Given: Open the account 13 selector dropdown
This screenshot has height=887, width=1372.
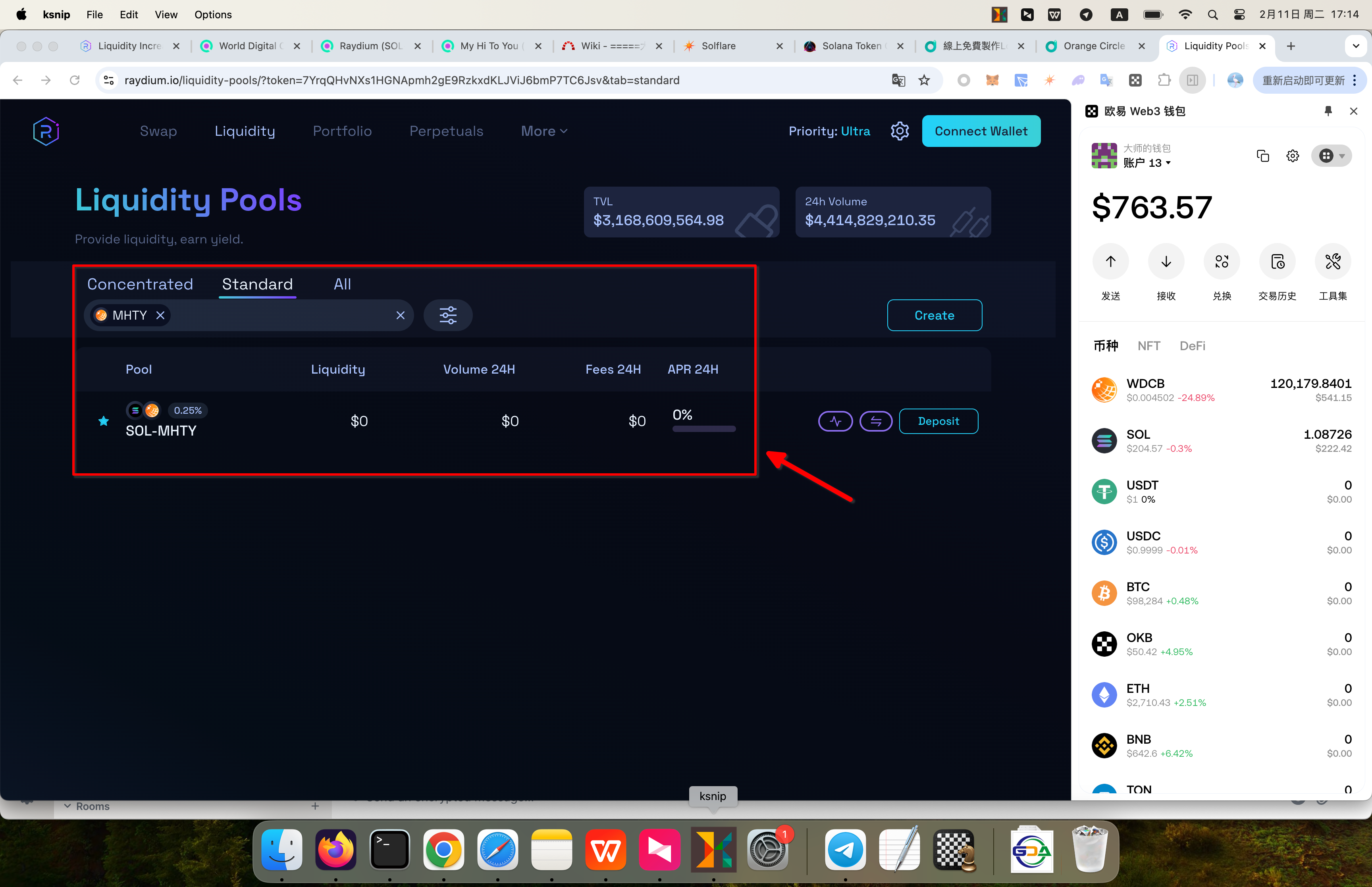Looking at the screenshot, I should click(1147, 163).
